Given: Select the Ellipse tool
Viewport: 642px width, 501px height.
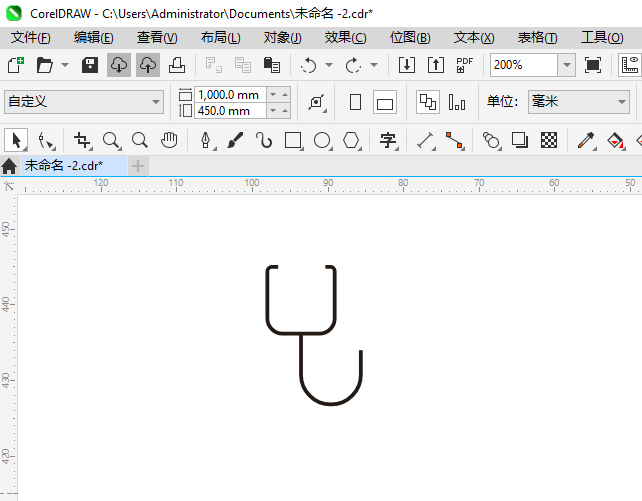Looking at the screenshot, I should coord(322,140).
